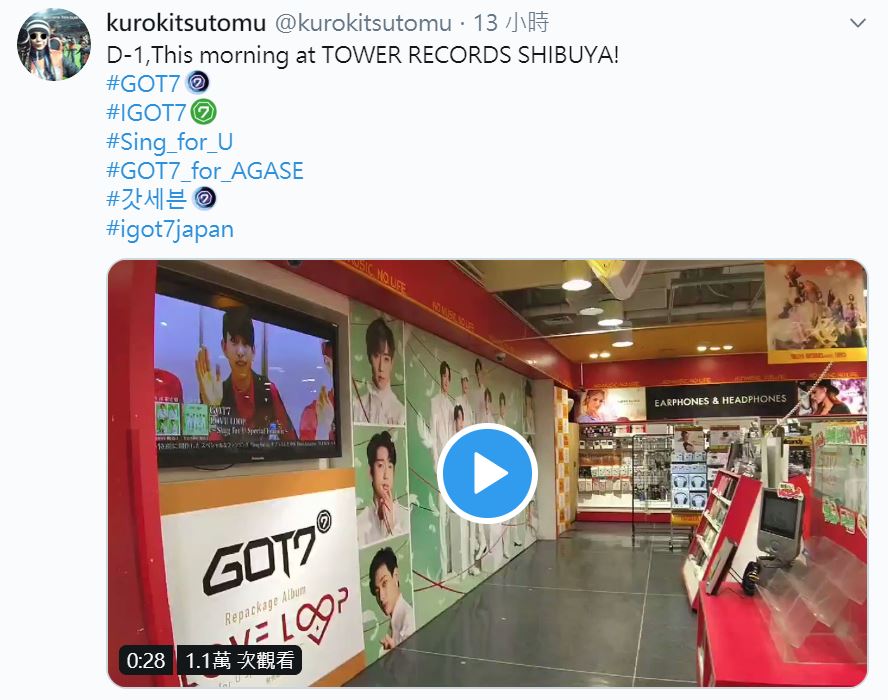
Task: Click the green IGOT7 emoji icon
Action: pyautogui.click(x=203, y=112)
